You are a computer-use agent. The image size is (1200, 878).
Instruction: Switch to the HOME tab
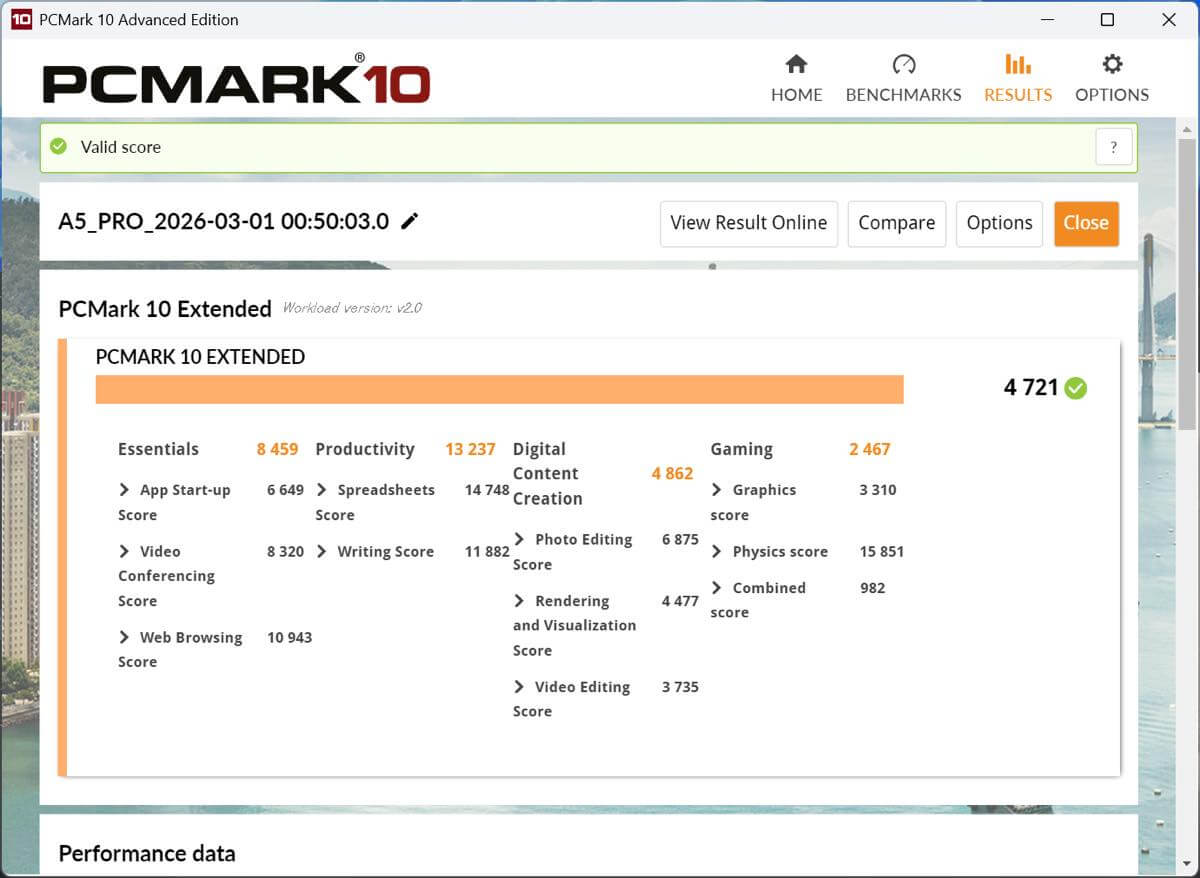pyautogui.click(x=796, y=95)
